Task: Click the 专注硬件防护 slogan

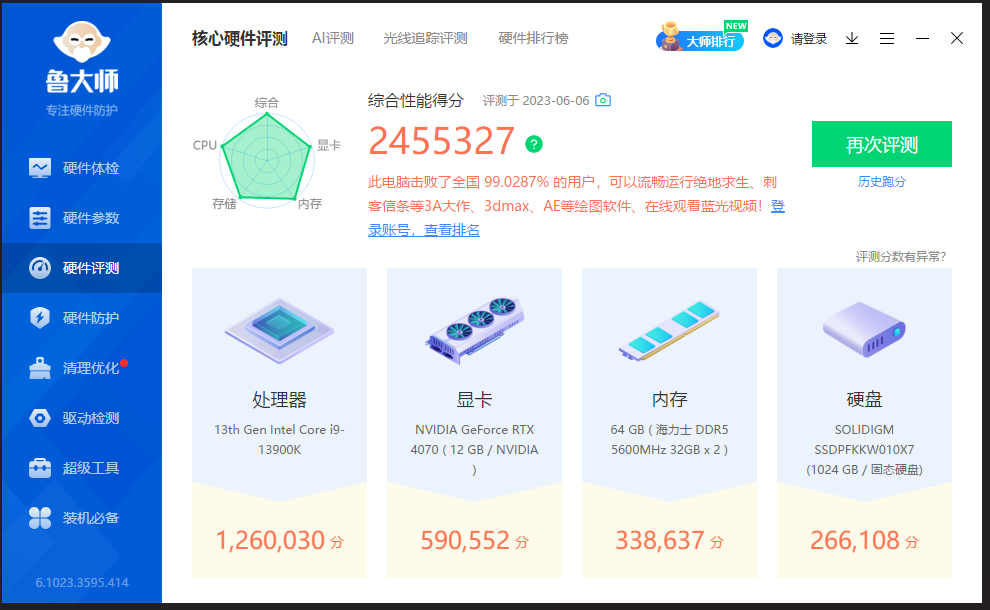Action: 81,111
